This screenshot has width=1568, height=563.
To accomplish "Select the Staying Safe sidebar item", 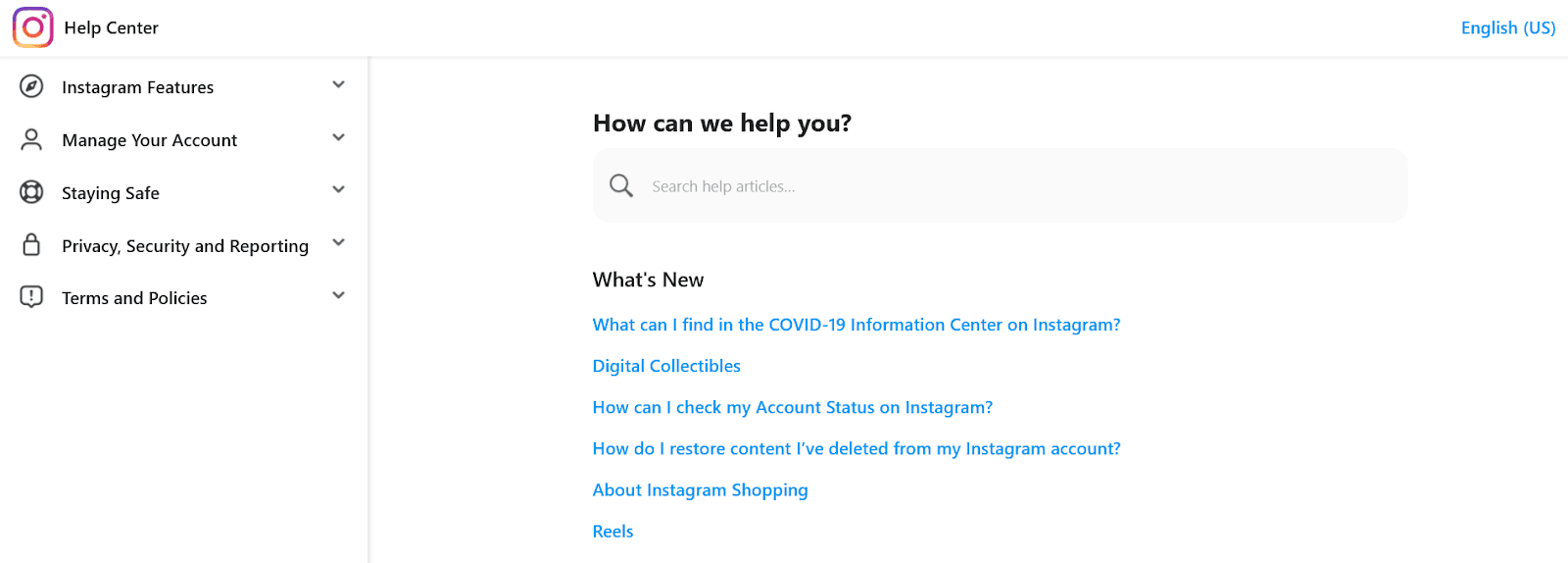I will tap(111, 193).
